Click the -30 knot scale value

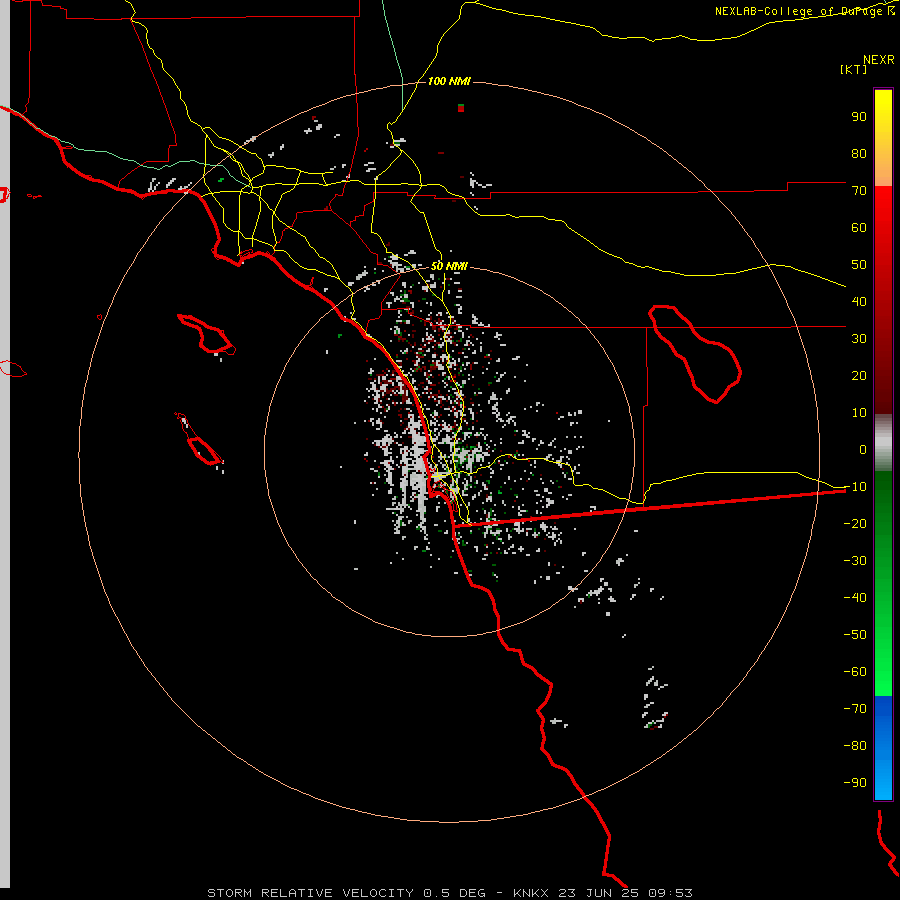coord(855,561)
